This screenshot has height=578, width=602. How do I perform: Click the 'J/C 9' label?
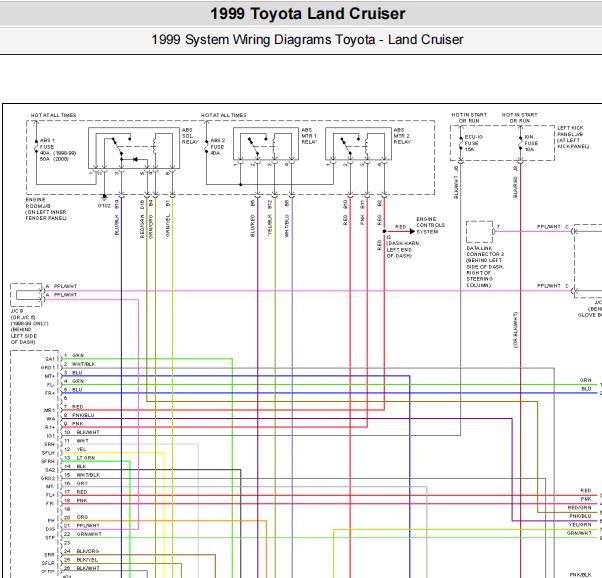pos(17,311)
